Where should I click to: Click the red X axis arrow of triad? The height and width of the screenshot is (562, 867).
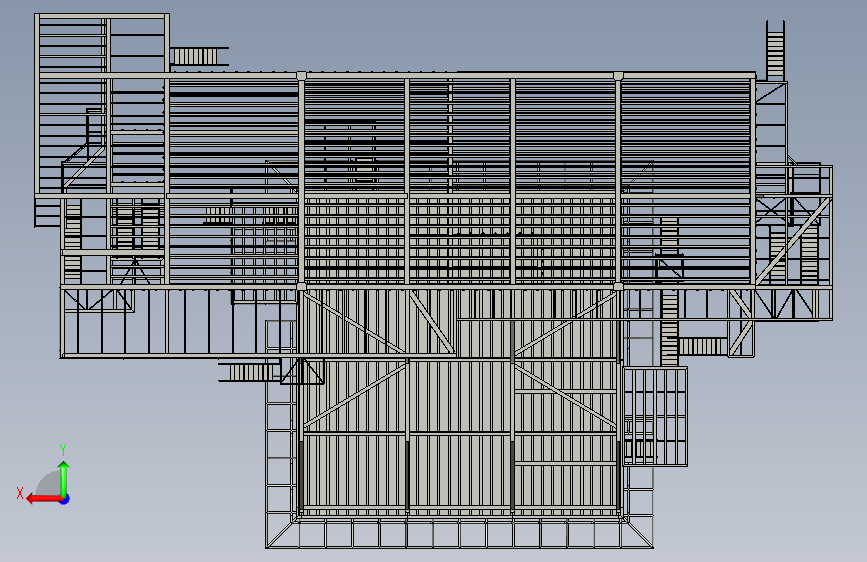43,499
